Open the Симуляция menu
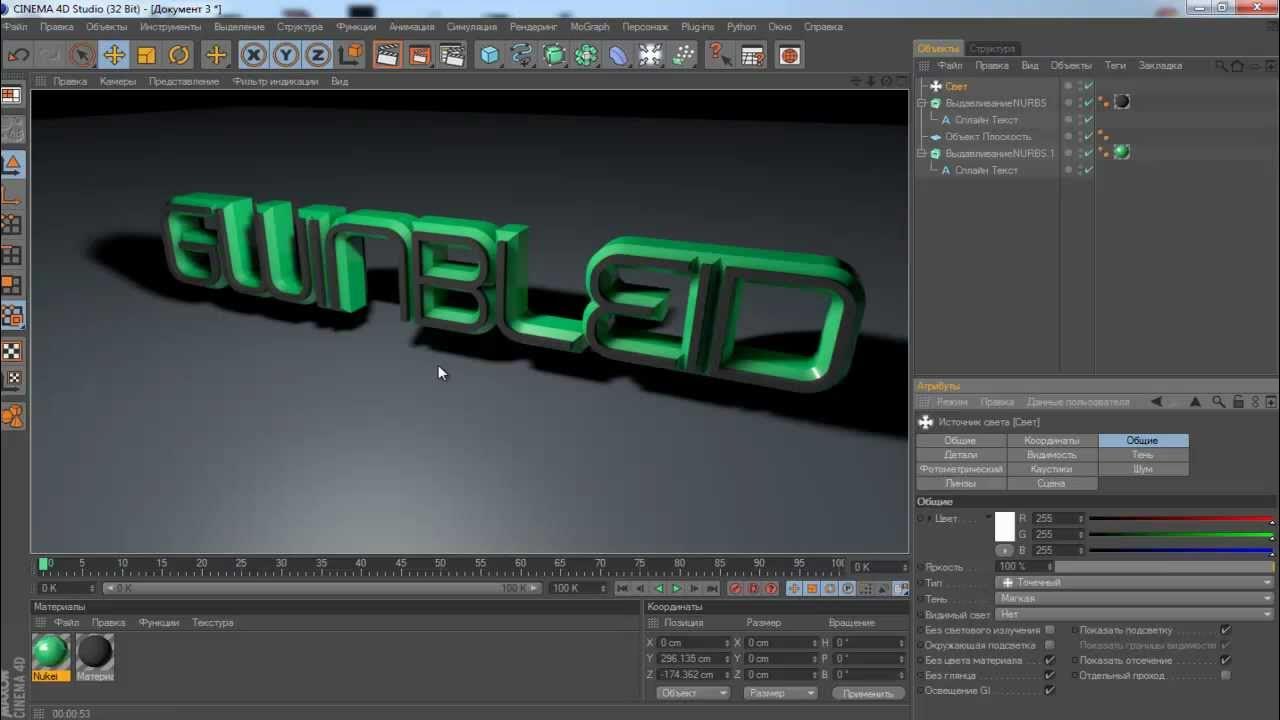This screenshot has height=720, width=1280. (472, 27)
